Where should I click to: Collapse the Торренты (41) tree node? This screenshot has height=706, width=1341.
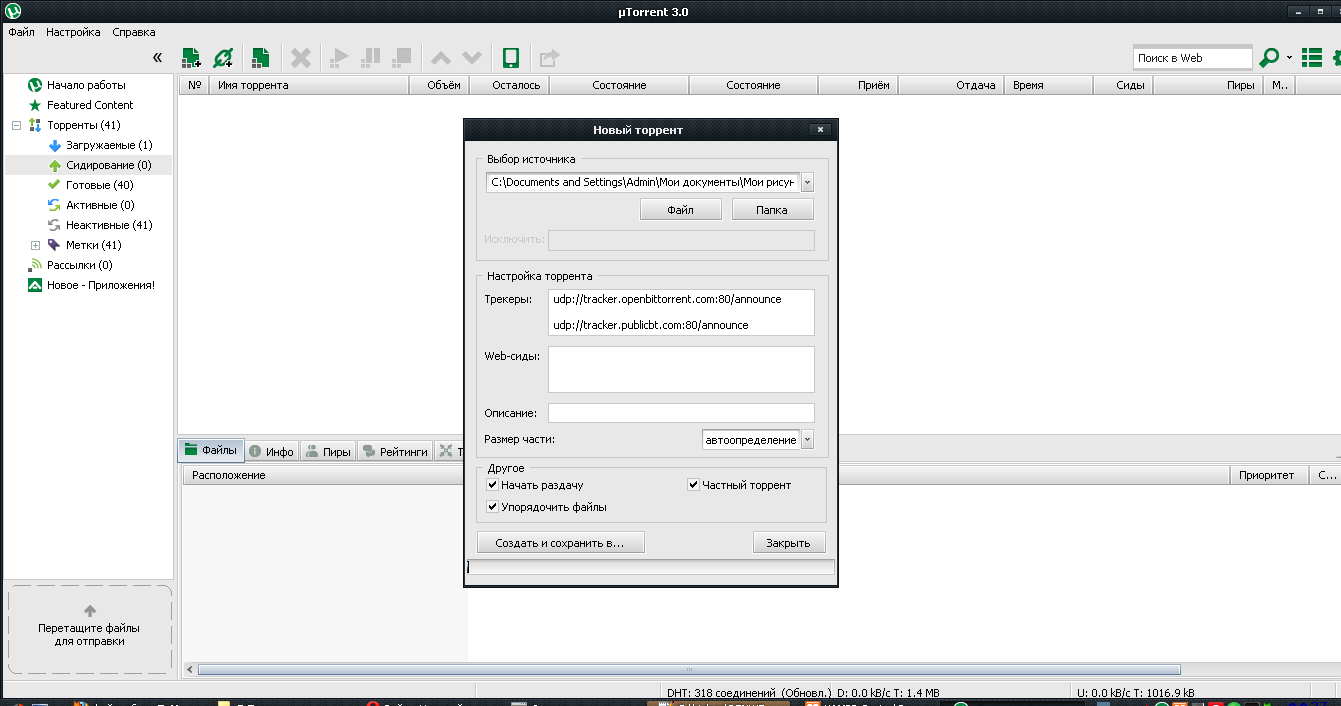click(x=16, y=125)
